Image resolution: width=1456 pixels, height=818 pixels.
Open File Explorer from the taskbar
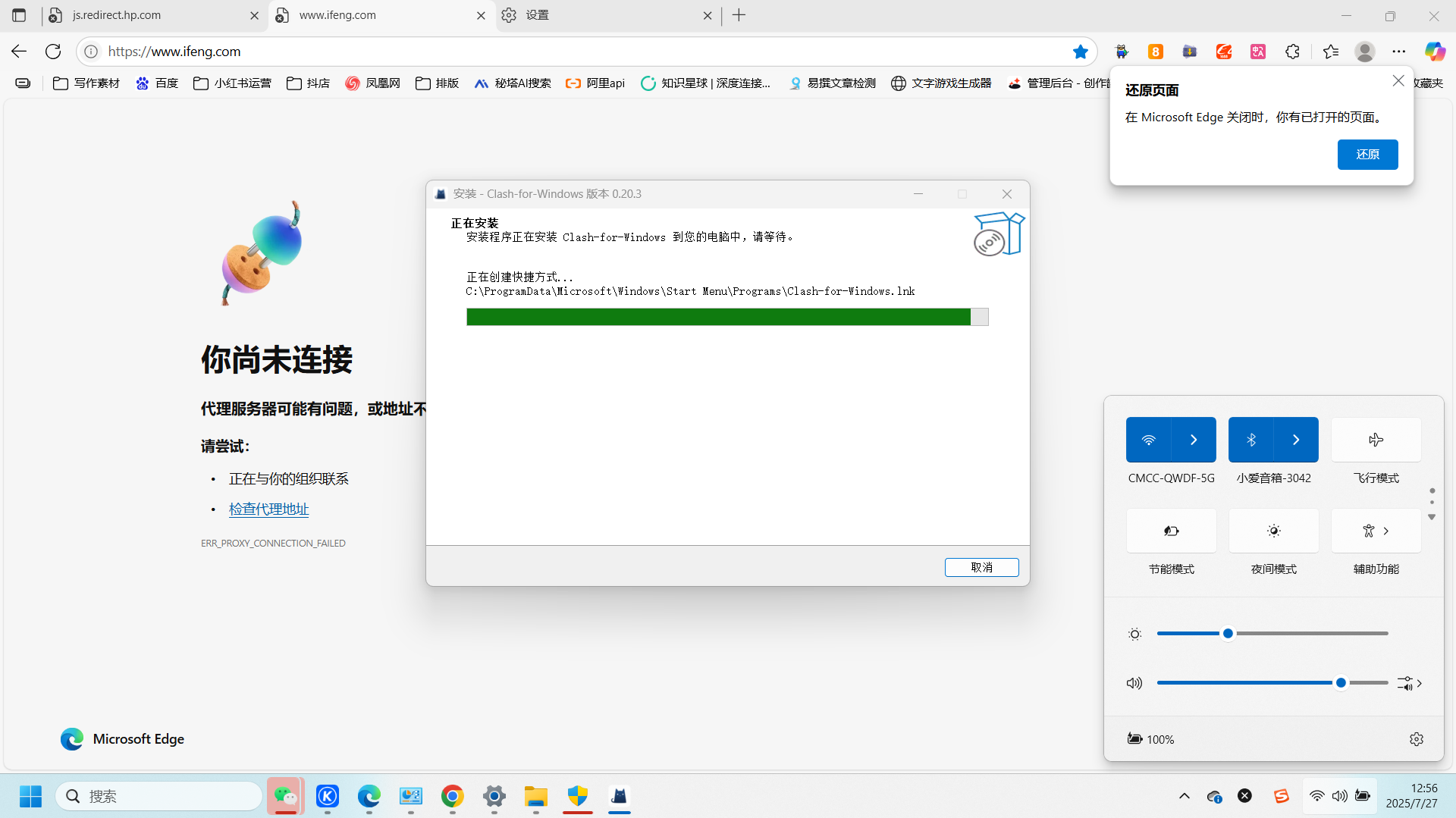(536, 796)
